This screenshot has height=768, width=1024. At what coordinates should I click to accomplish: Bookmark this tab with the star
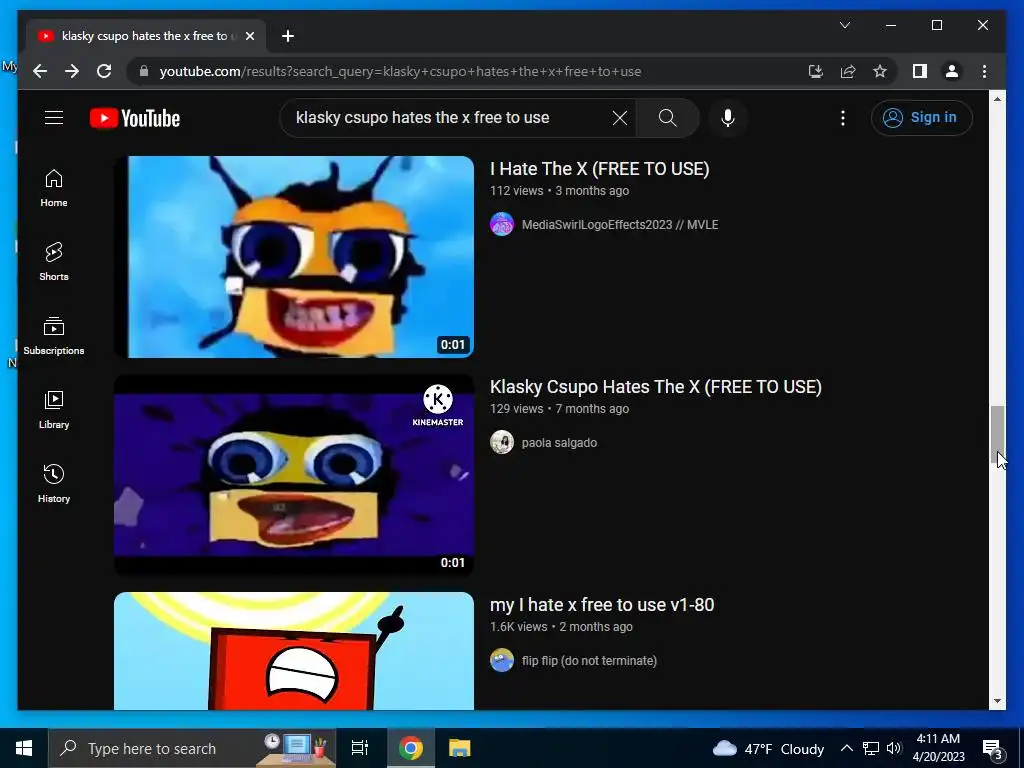click(880, 71)
